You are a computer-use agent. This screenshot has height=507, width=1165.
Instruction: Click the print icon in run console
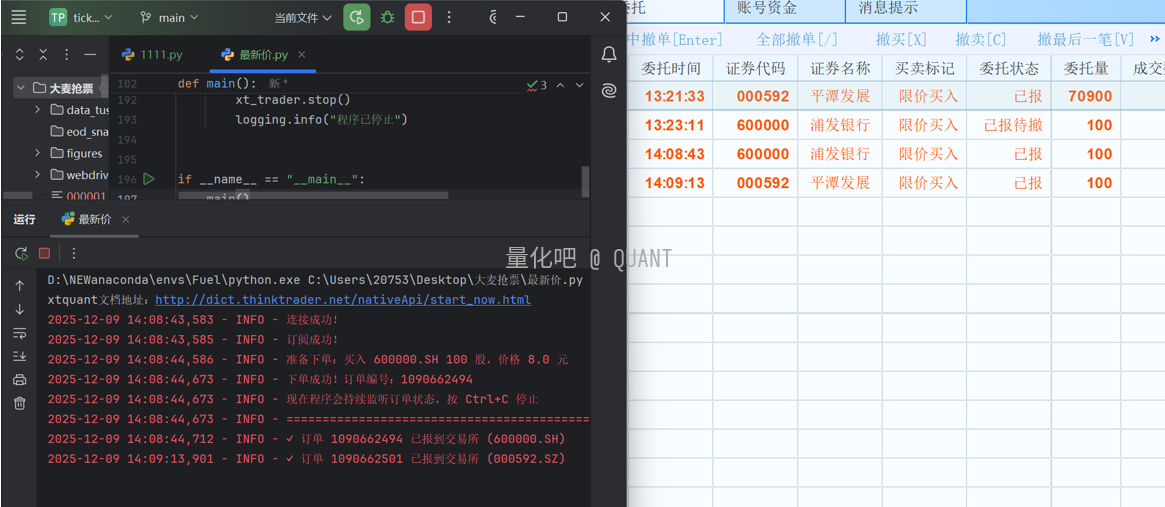coord(19,380)
